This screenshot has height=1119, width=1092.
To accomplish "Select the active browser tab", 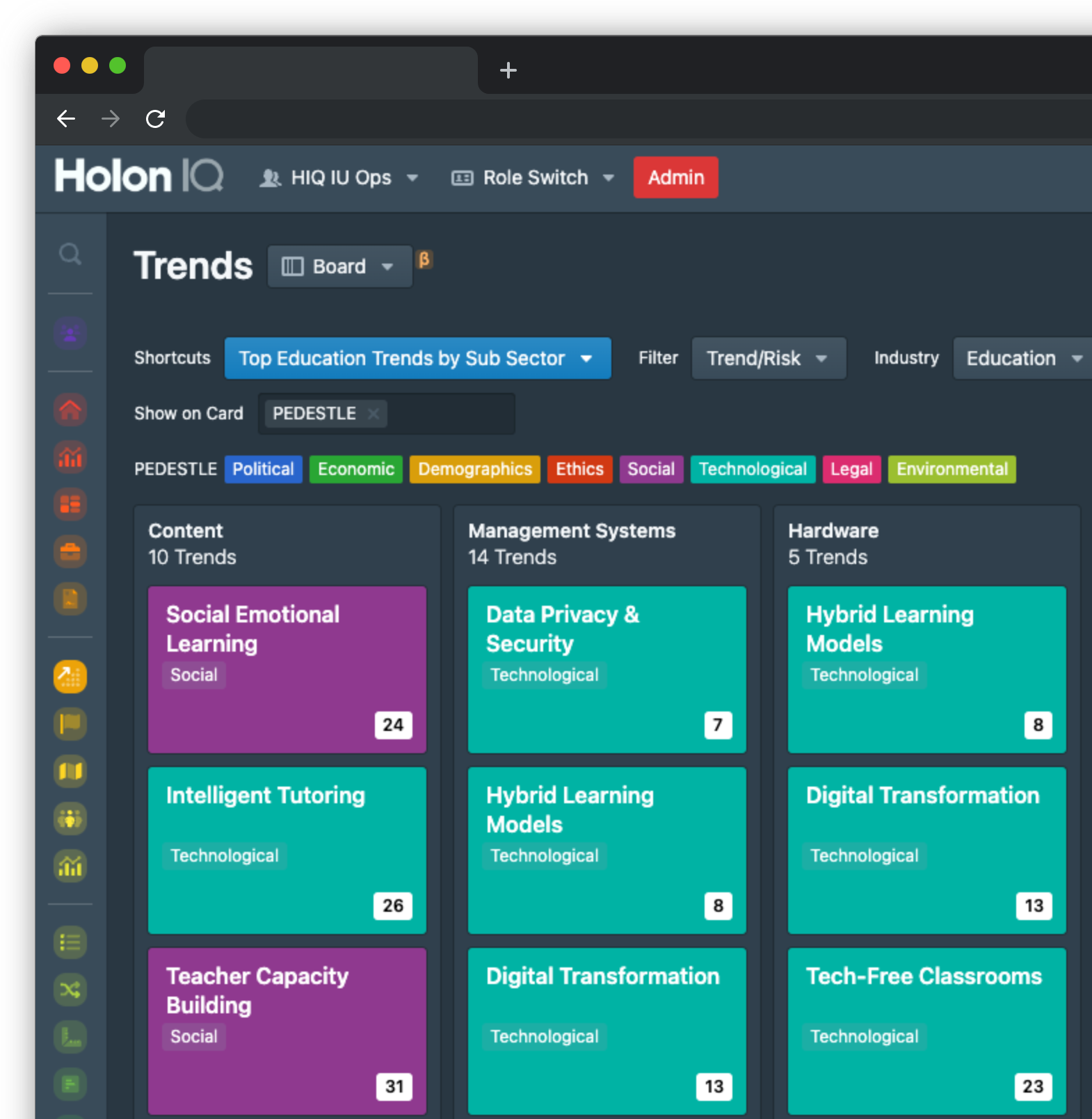I will click(310, 70).
